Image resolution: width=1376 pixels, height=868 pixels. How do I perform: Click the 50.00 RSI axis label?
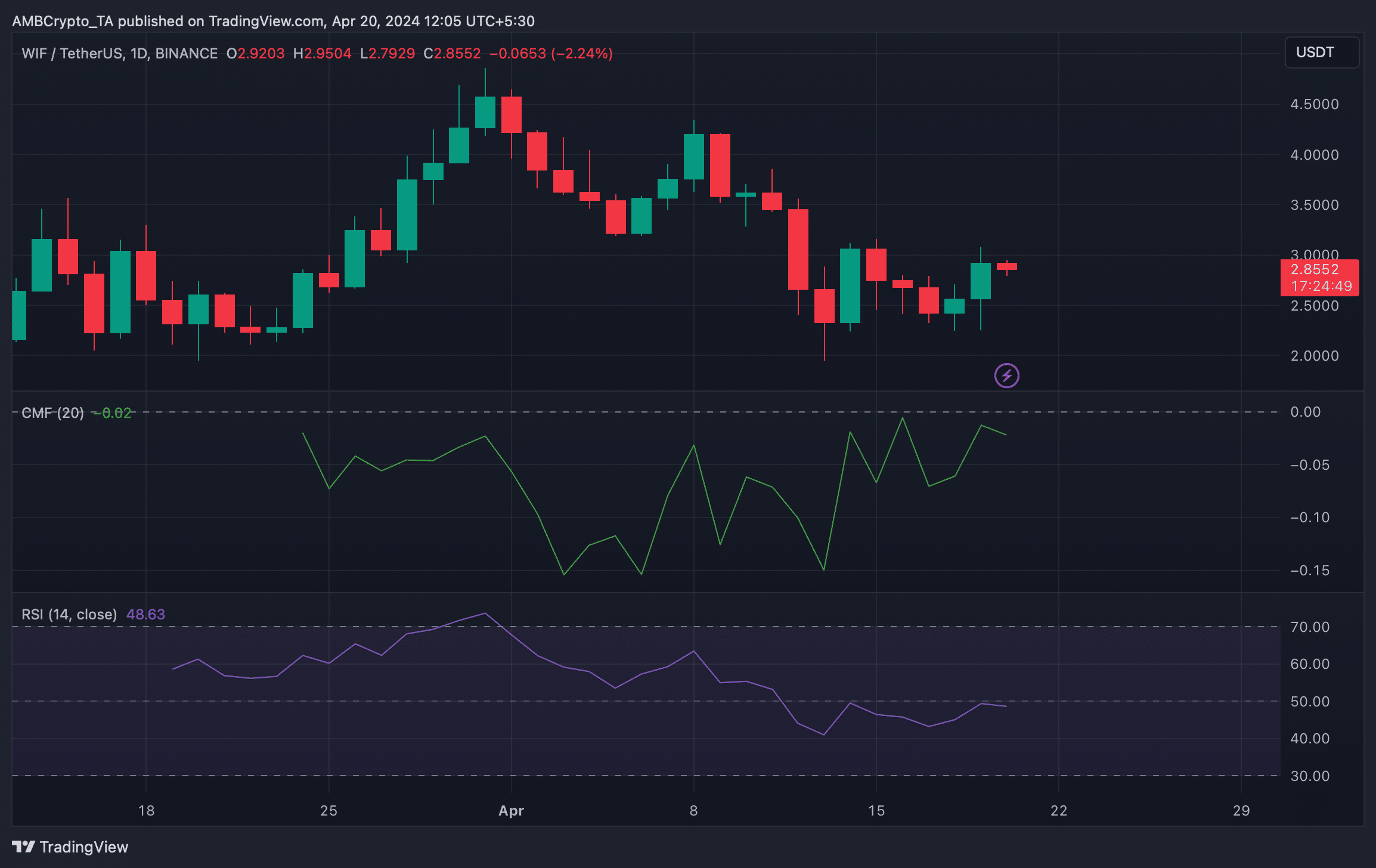coord(1310,702)
